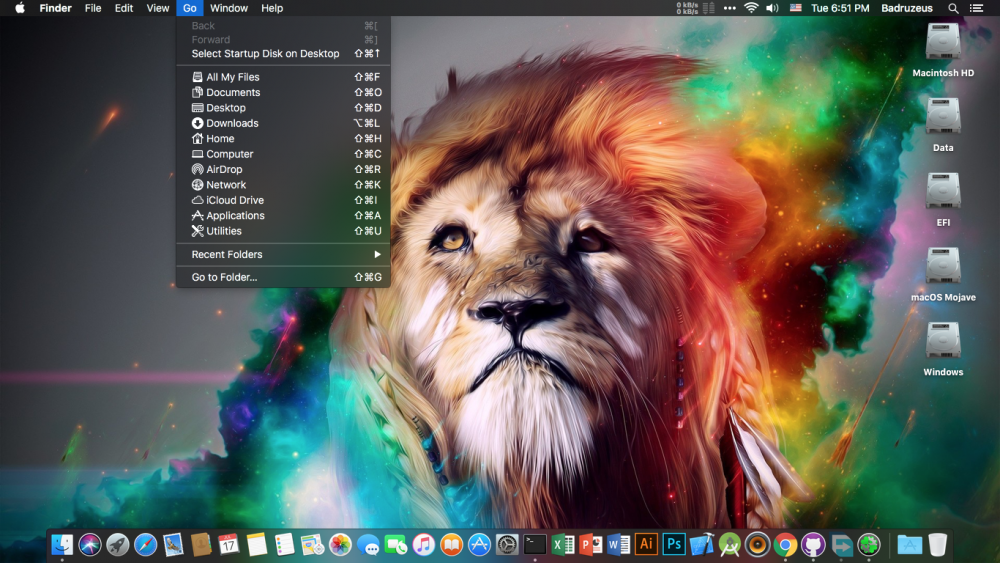The width and height of the screenshot is (1000, 563).
Task: Open Launchpad rocket icon
Action: coord(117,545)
